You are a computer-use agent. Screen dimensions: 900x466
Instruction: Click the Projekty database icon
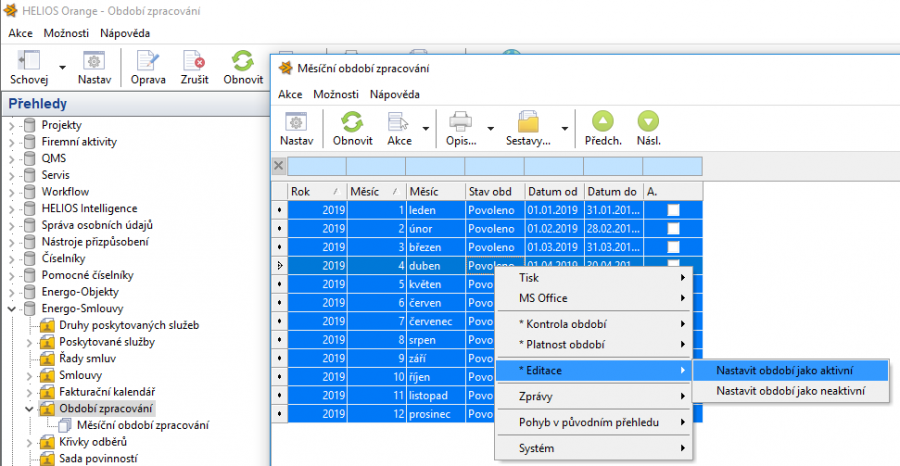coord(30,125)
